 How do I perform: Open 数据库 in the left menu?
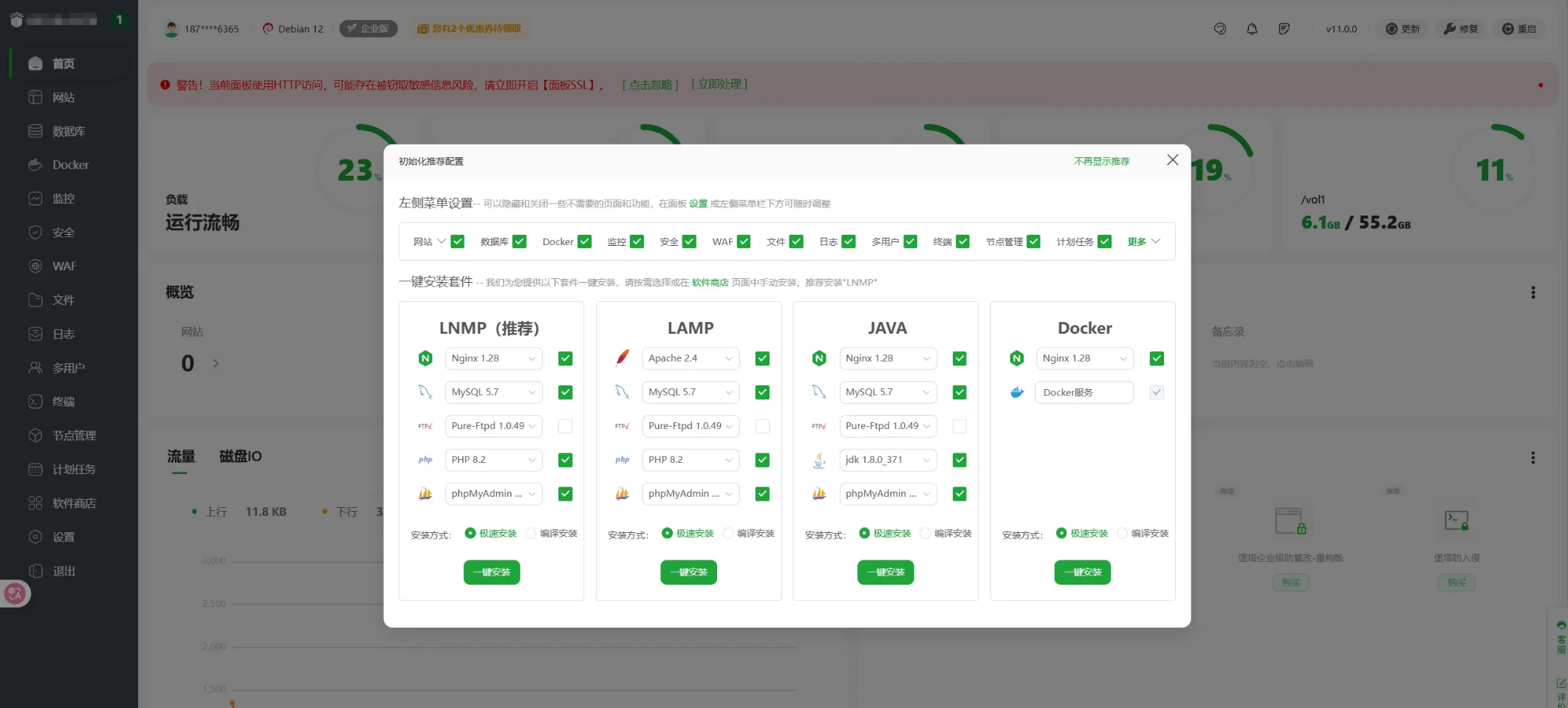(68, 131)
